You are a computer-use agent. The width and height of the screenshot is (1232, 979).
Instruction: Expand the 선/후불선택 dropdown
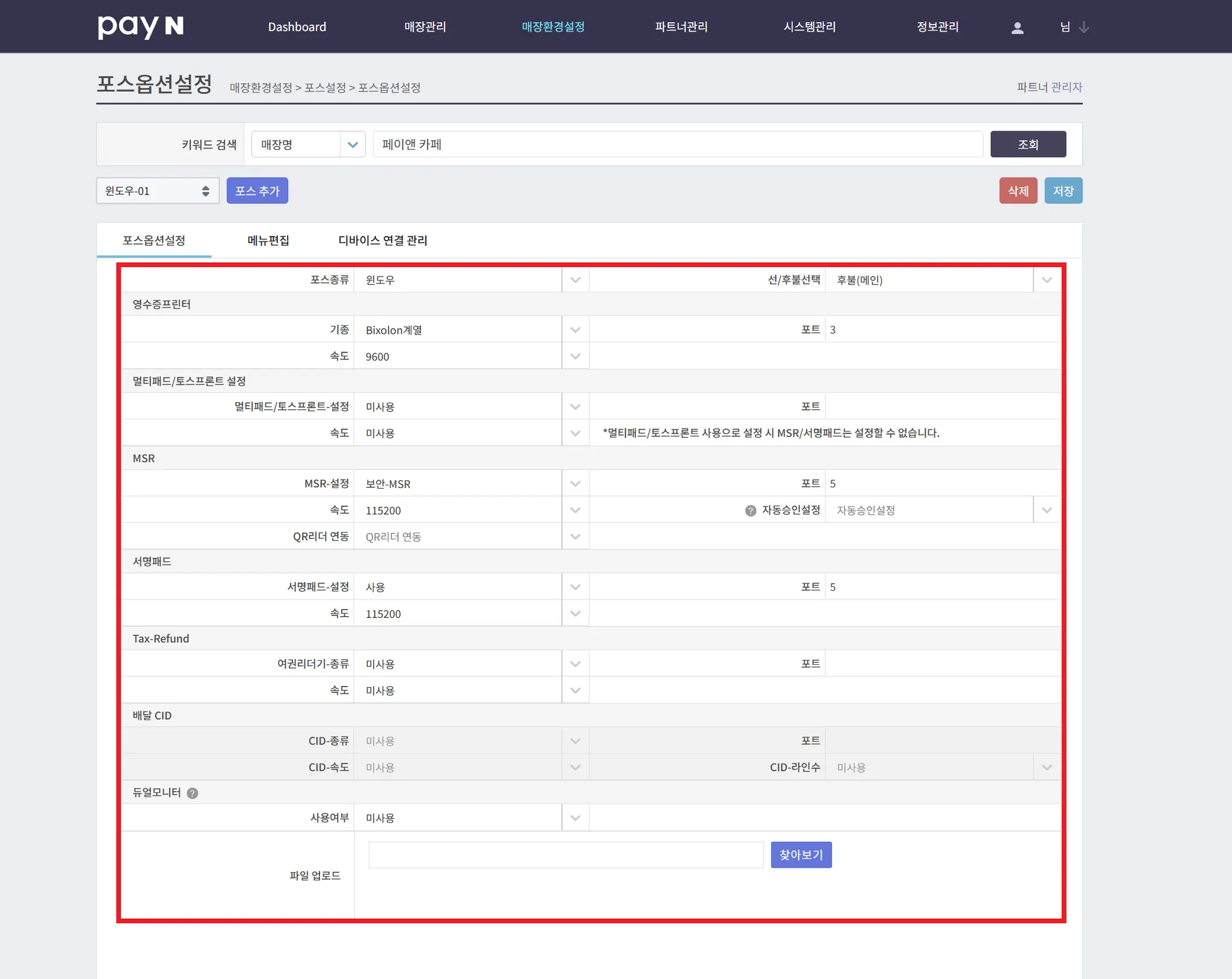pos(942,280)
